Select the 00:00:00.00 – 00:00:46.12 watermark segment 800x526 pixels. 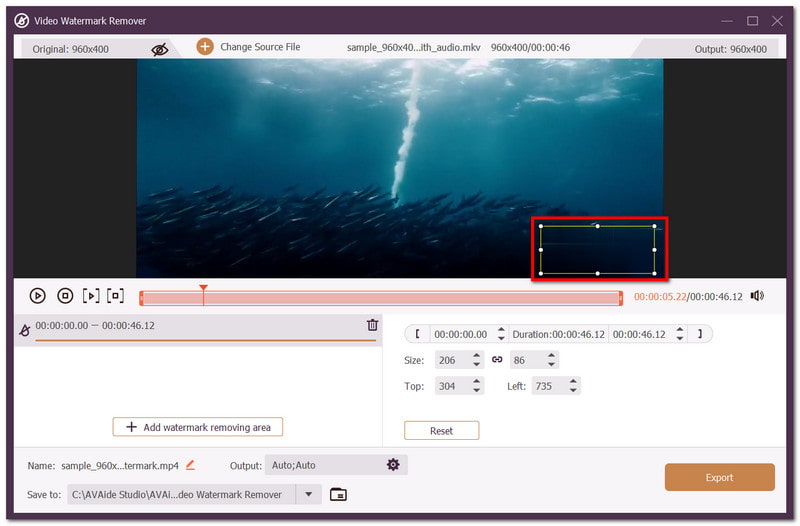coord(198,330)
